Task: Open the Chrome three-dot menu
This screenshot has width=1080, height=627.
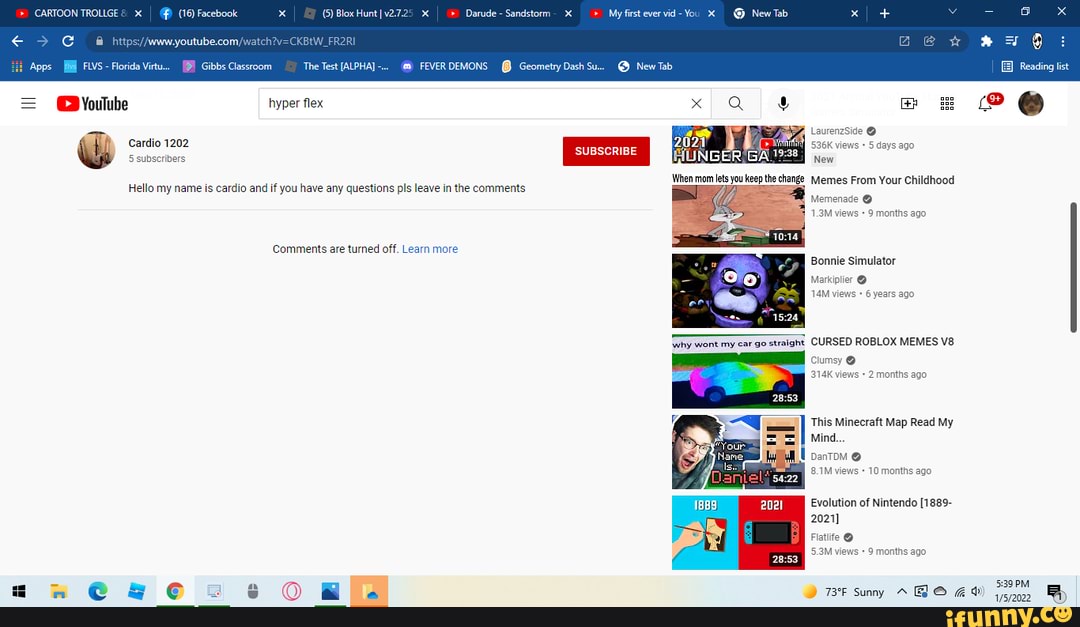Action: pyautogui.click(x=1063, y=41)
